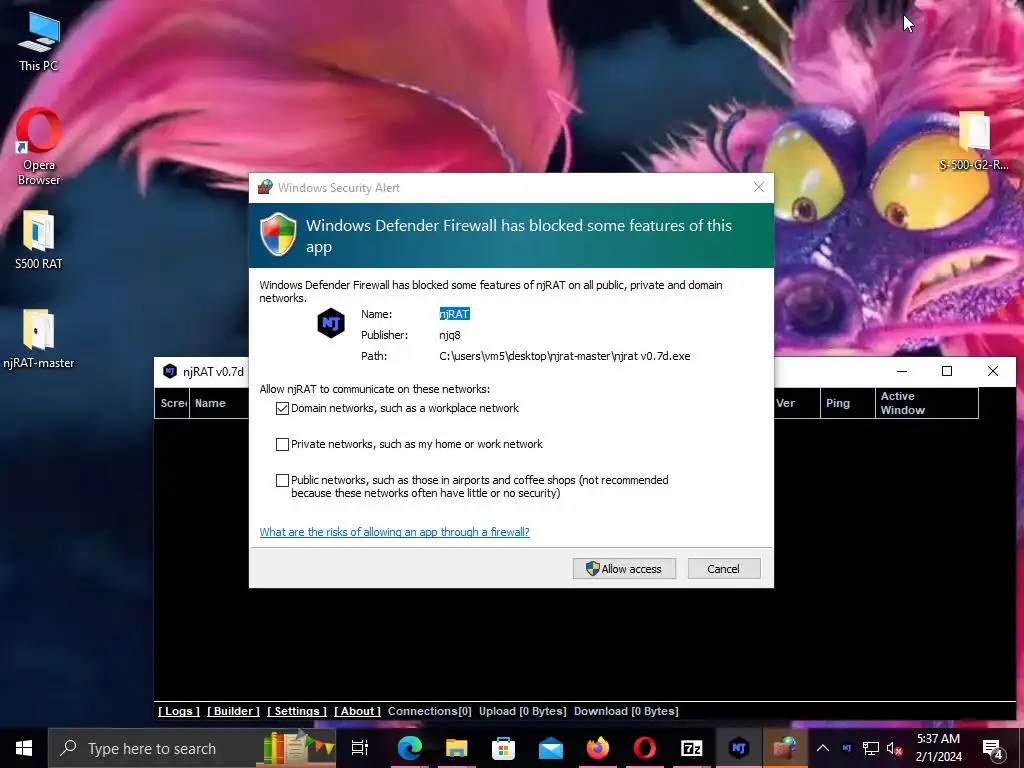Viewport: 1024px width, 768px height.
Task: Click the njRAT hexagon icon in alert
Action: coord(331,323)
